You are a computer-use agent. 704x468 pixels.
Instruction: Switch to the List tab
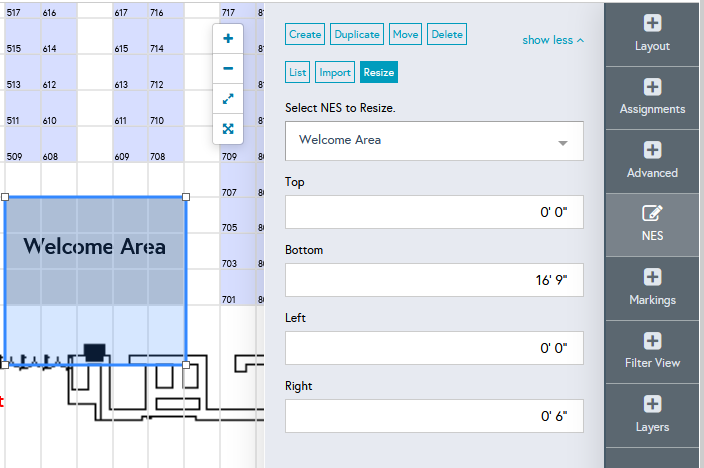point(298,72)
